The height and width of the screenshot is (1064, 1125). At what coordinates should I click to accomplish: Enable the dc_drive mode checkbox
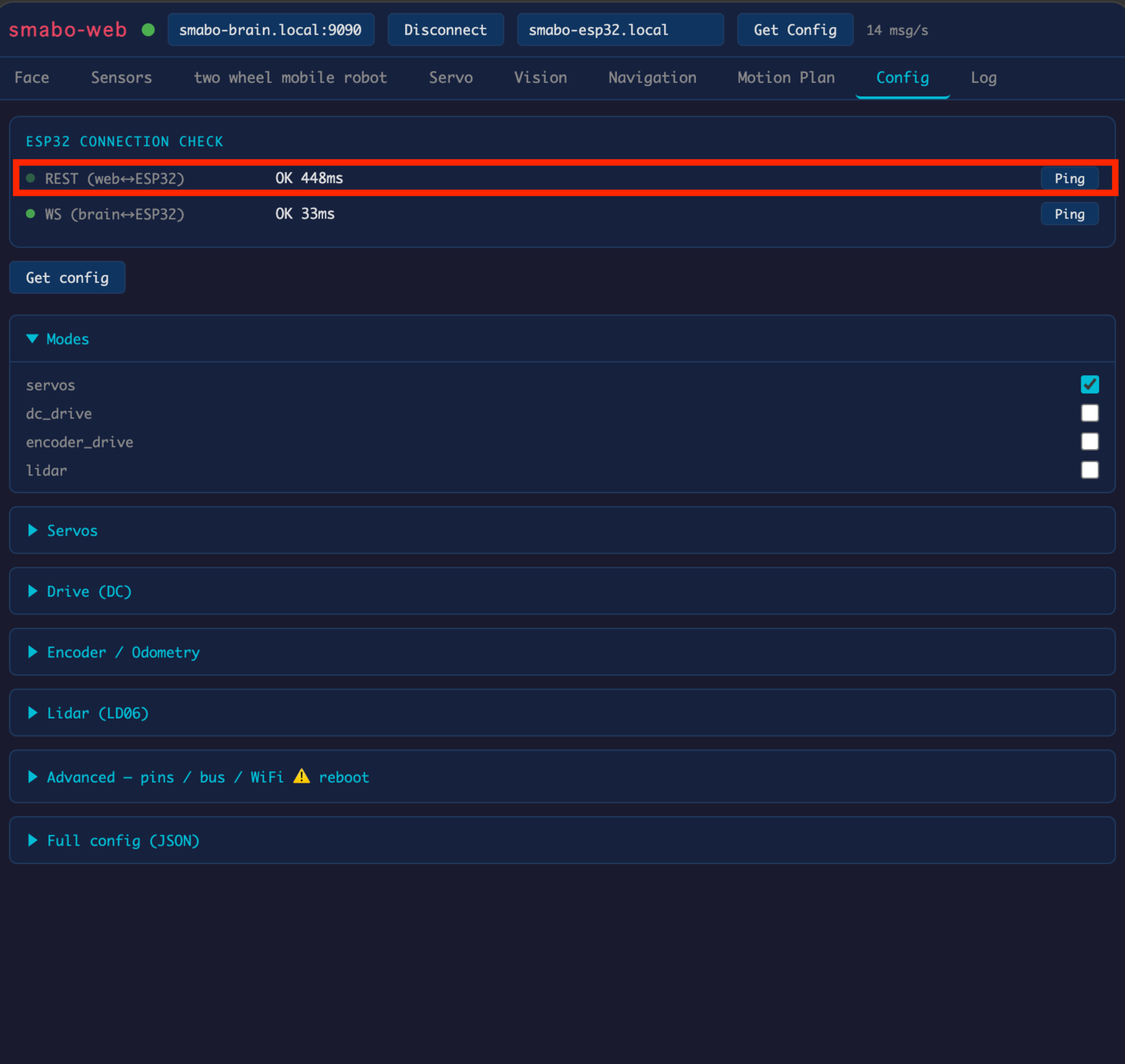click(x=1090, y=413)
